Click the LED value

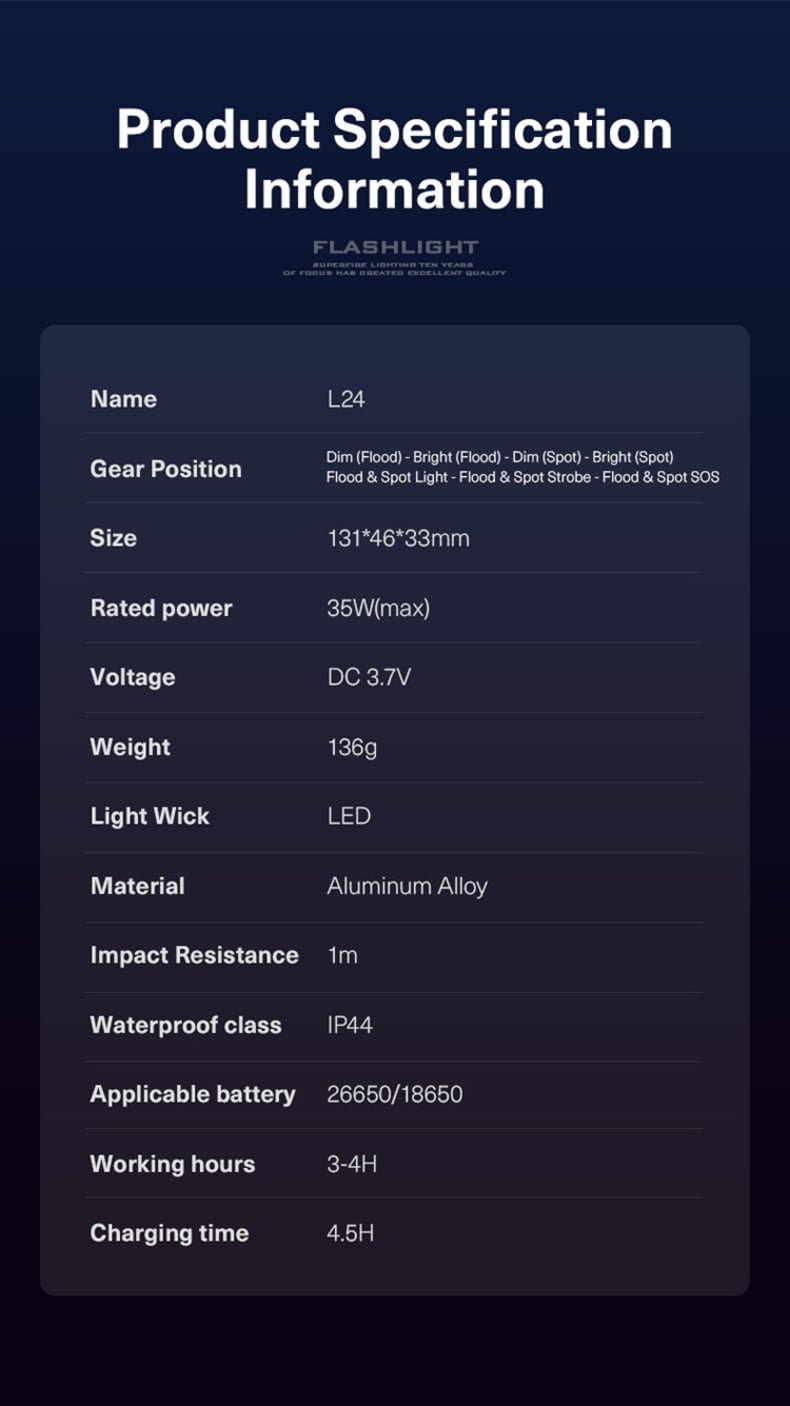click(x=349, y=816)
